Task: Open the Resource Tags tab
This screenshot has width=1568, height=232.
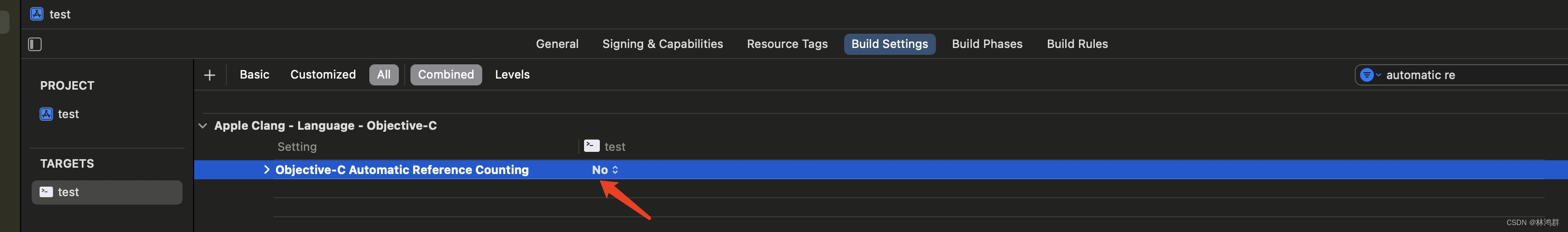Action: coord(787,44)
